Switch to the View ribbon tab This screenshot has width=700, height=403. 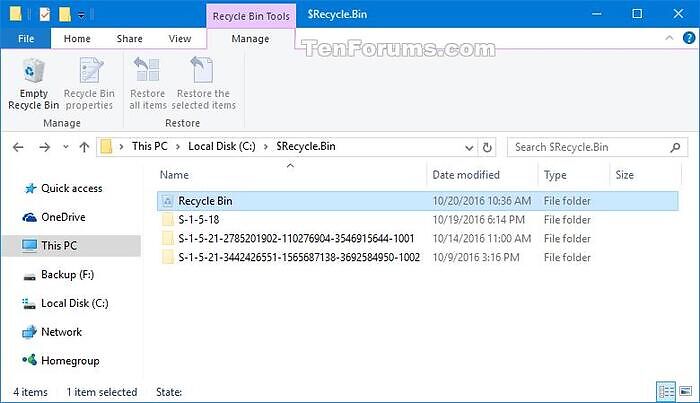point(180,39)
